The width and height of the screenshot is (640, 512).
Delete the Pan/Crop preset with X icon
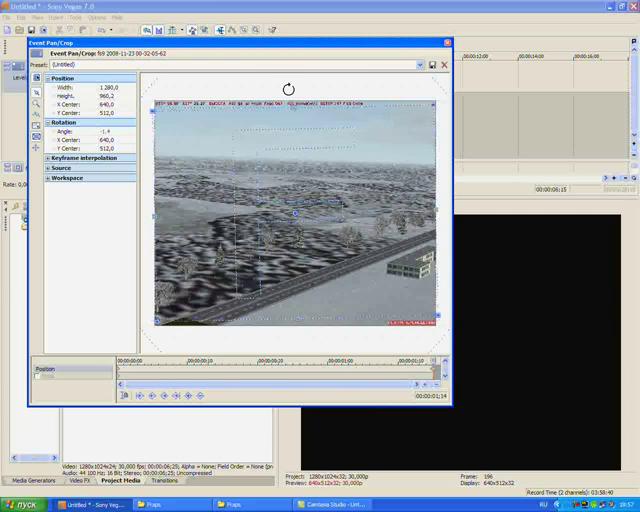[x=444, y=65]
